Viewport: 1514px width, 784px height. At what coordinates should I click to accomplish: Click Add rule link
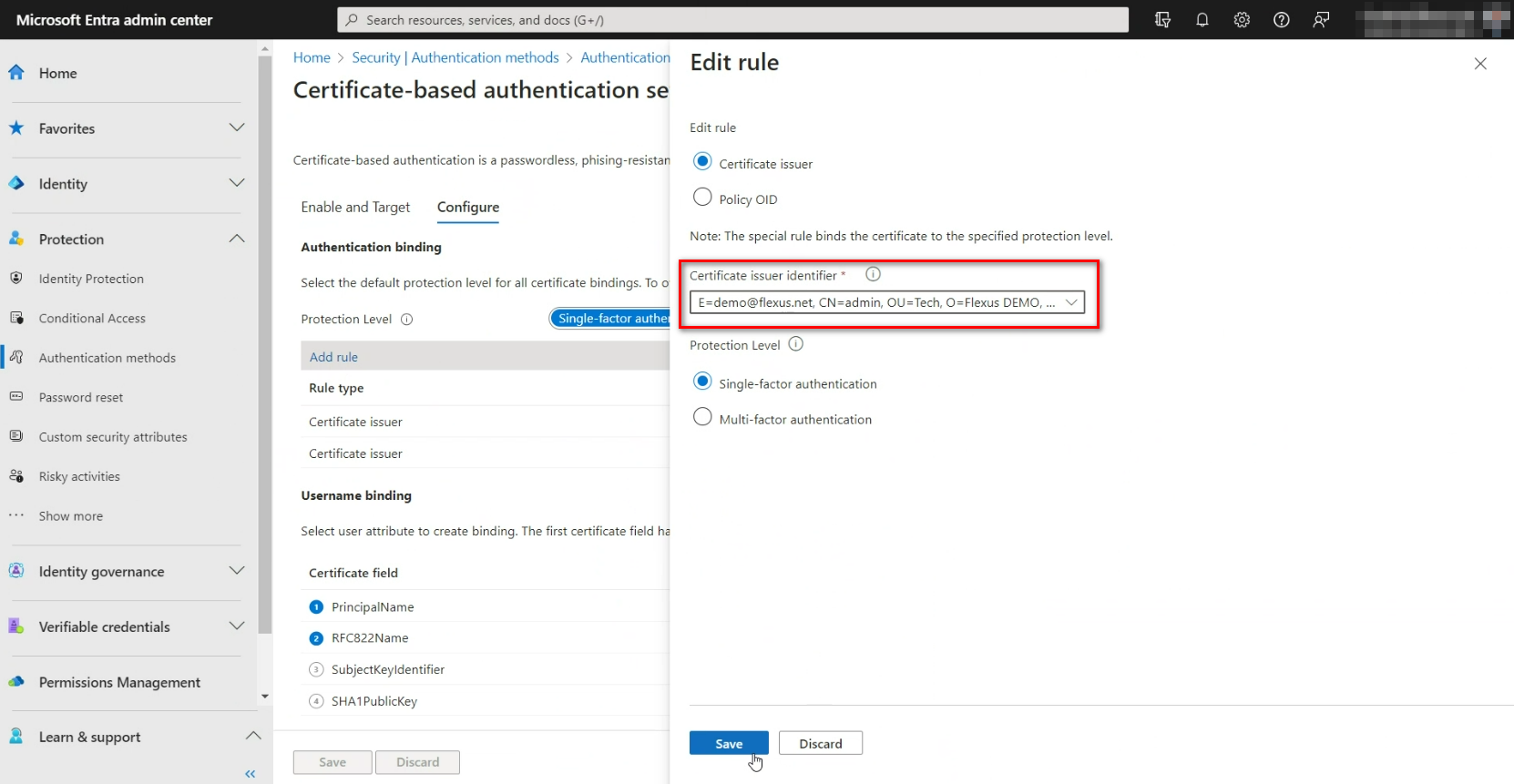coord(333,357)
